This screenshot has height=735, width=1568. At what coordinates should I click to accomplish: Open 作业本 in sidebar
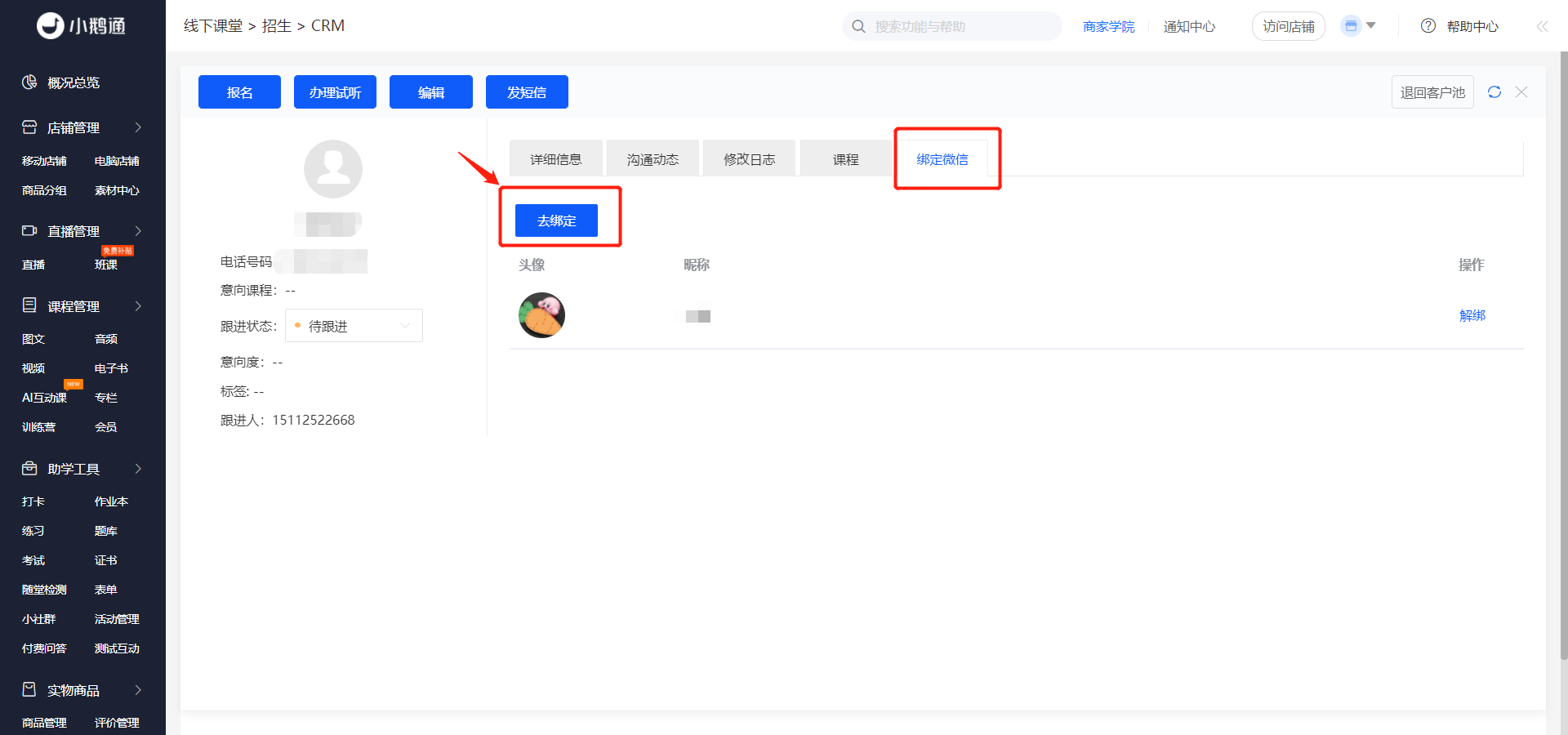111,501
